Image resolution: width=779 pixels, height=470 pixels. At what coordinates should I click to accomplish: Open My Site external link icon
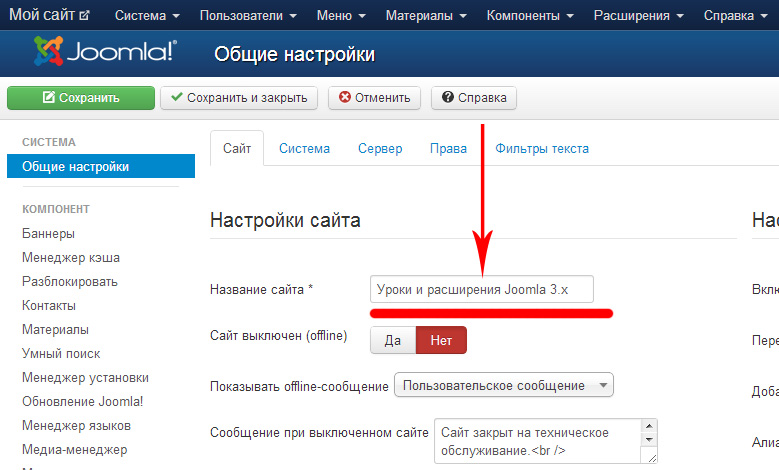click(x=84, y=15)
